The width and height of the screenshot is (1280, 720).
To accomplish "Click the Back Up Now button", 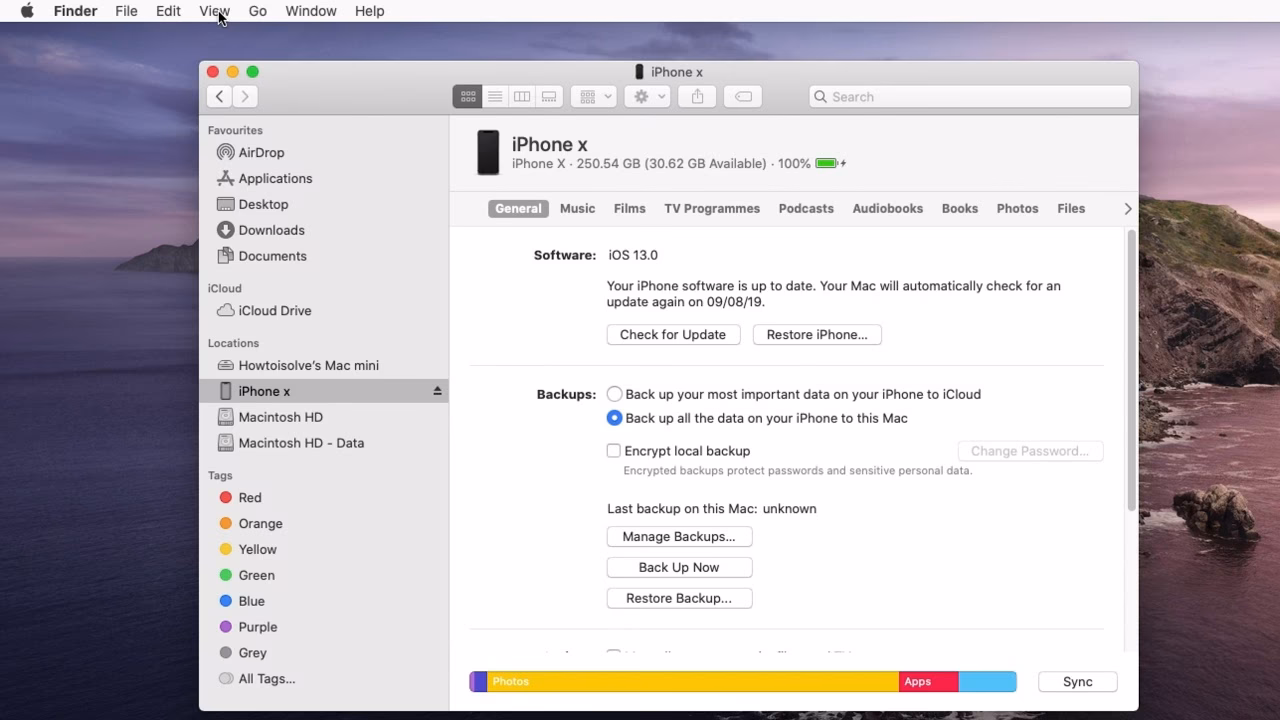I will pos(679,567).
